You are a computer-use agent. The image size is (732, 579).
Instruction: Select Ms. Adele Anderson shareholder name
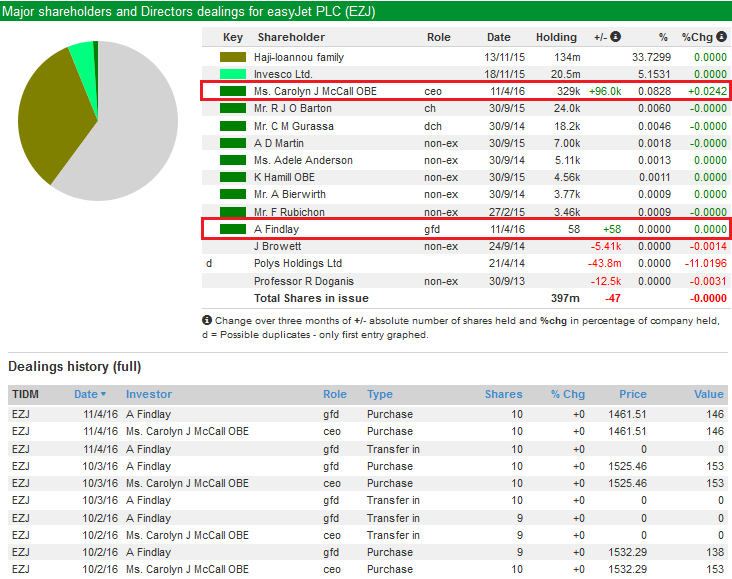303,160
